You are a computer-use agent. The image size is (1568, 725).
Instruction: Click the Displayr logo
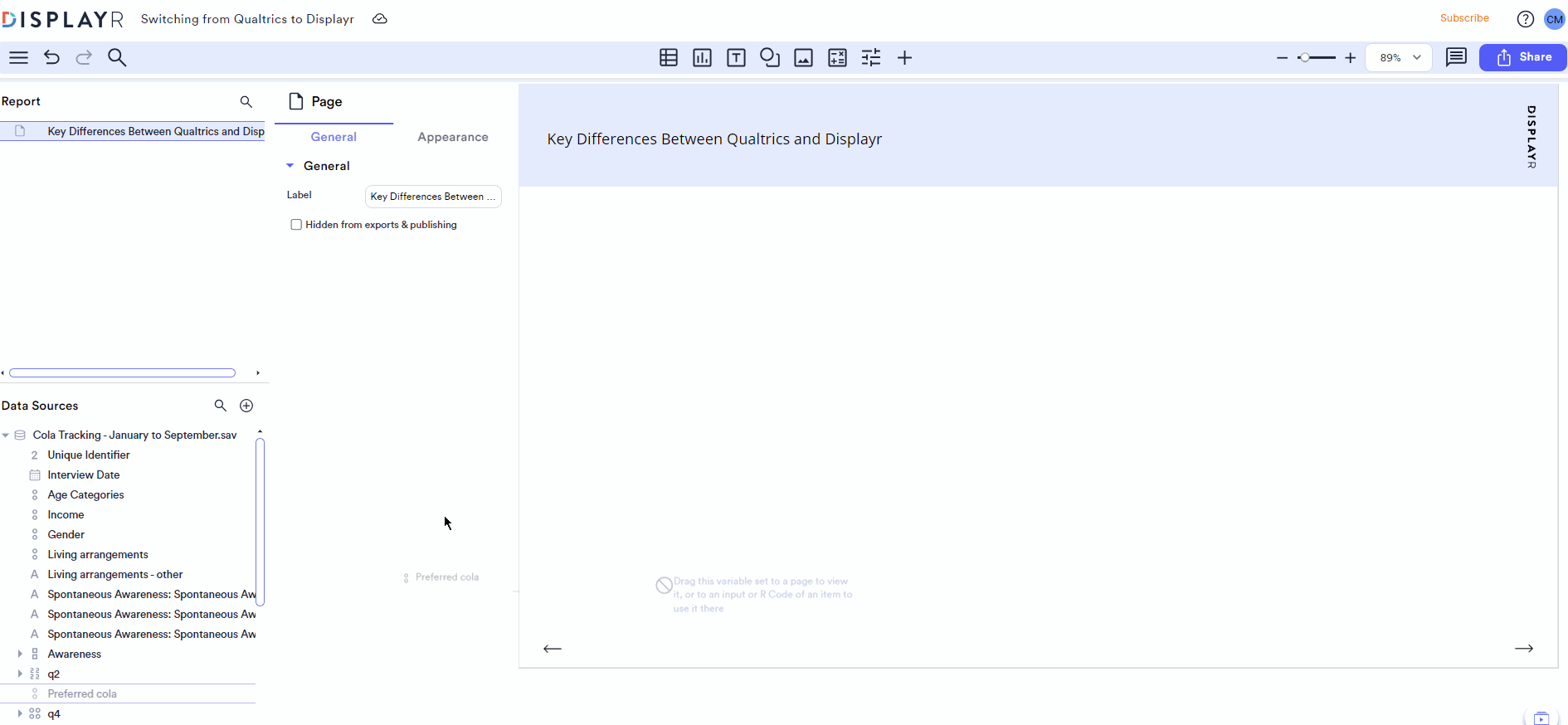tap(62, 19)
